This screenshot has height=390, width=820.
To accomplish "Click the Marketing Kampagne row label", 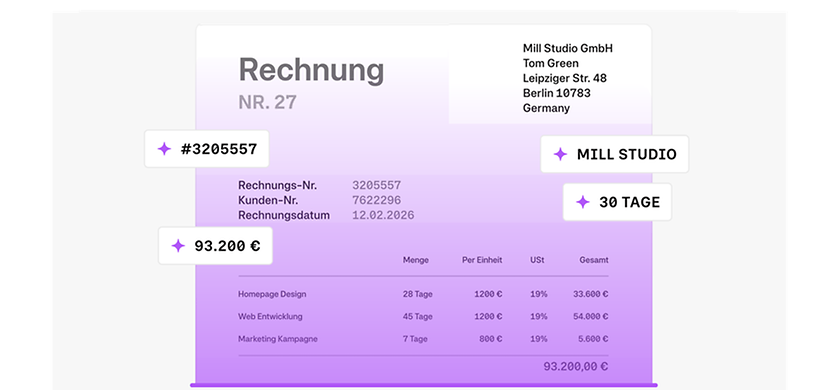I will (278, 339).
